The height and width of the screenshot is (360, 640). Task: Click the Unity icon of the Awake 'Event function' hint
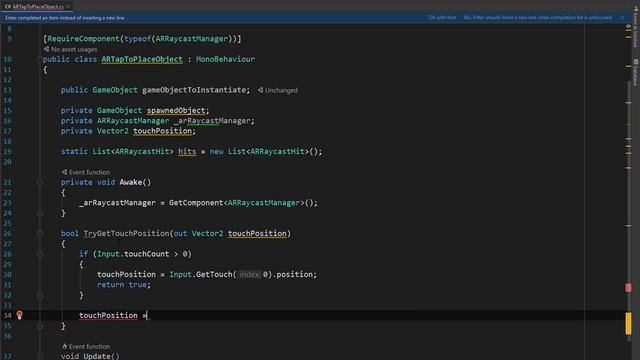point(64,172)
